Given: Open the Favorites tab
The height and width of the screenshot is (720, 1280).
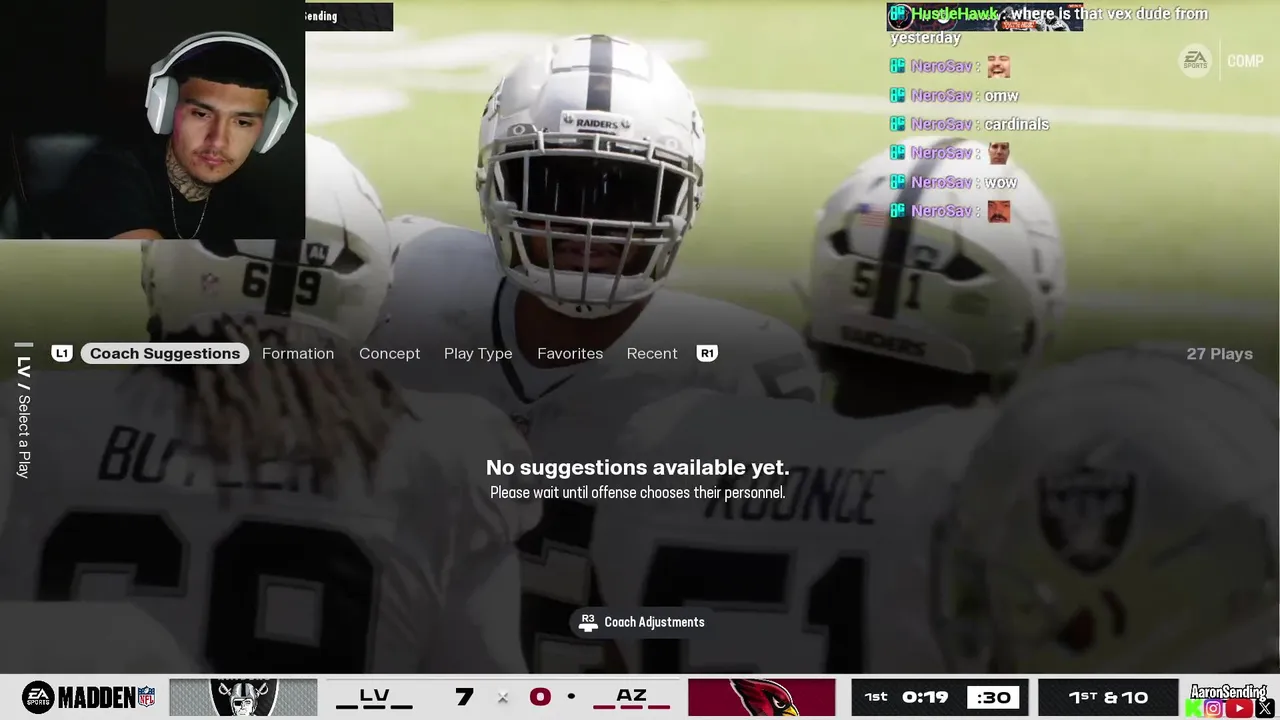Looking at the screenshot, I should tap(570, 353).
